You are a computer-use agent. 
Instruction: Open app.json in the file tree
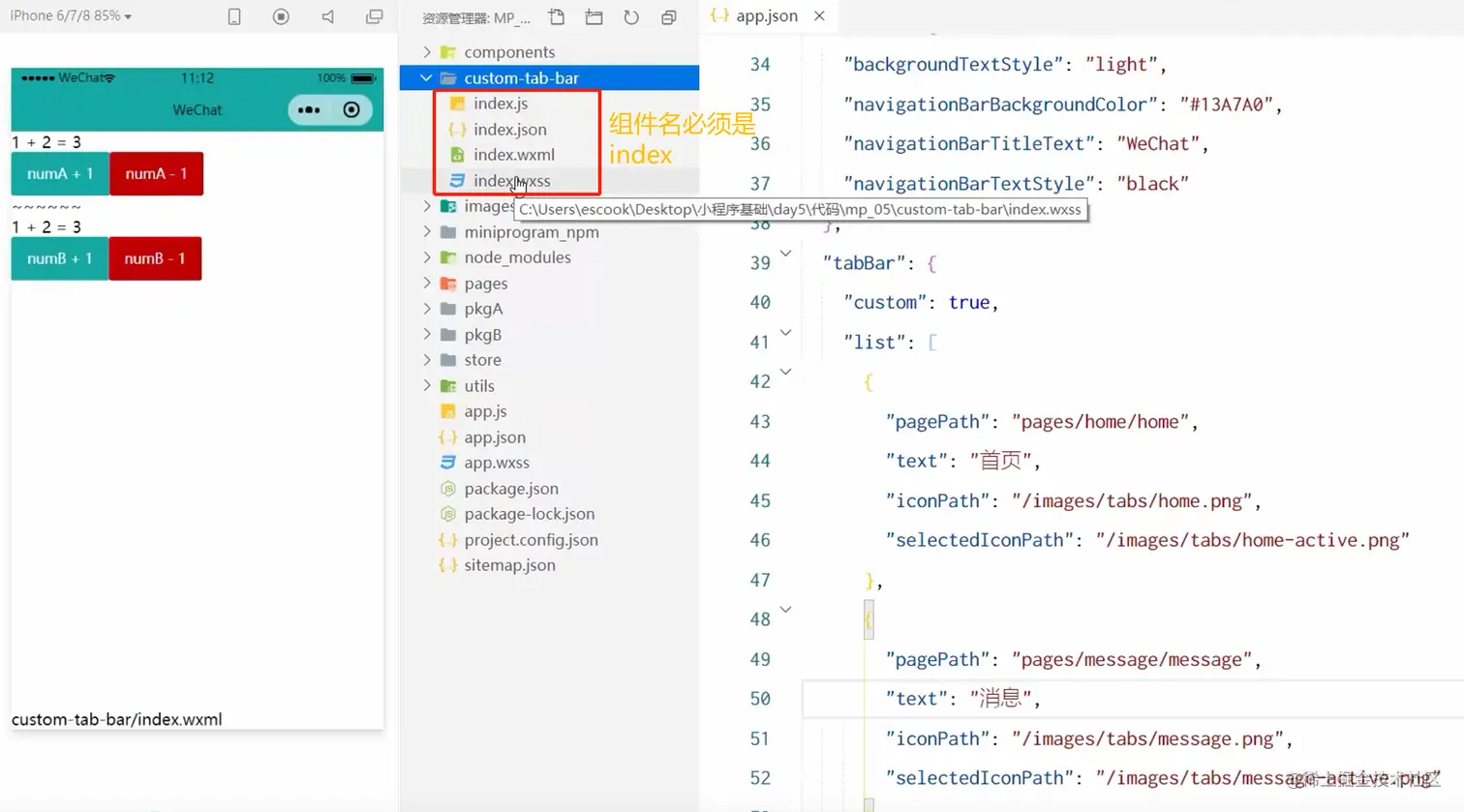point(495,437)
